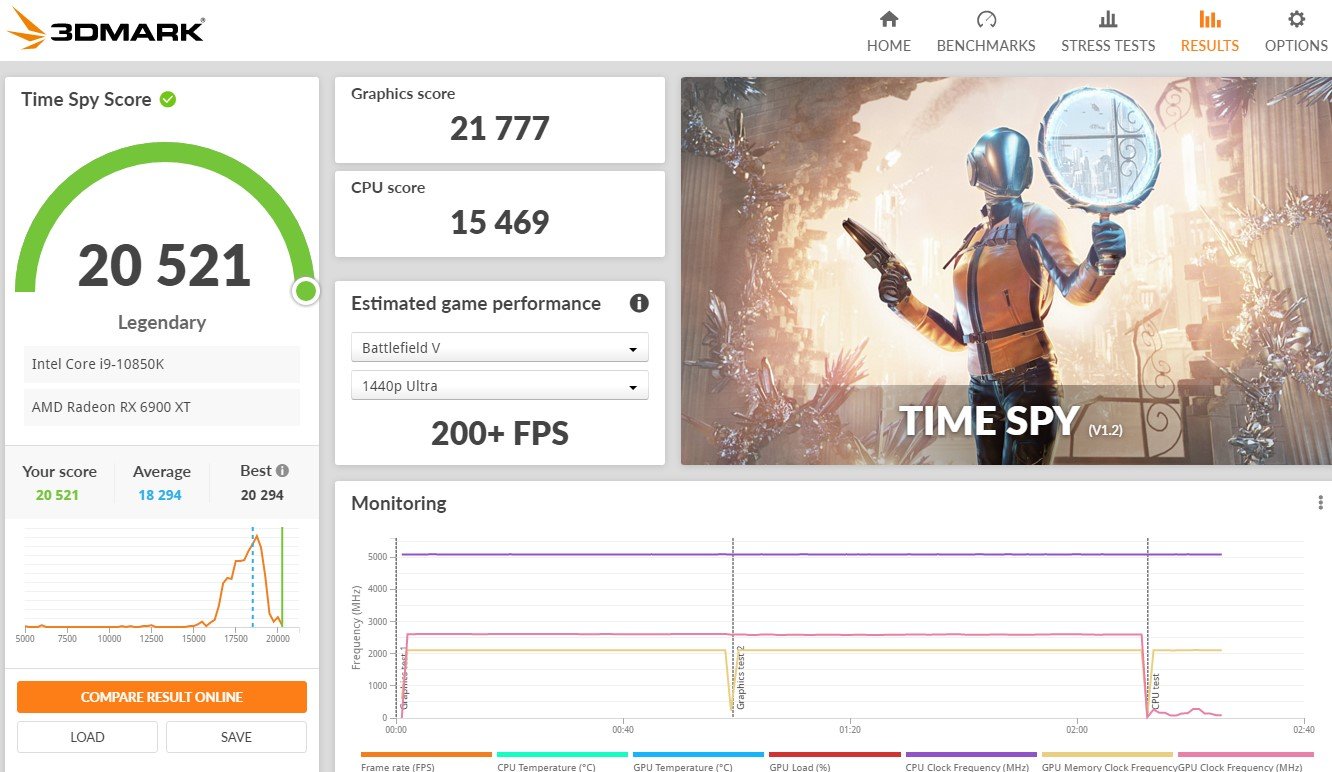Click the 200+ FPS estimate
Viewport: 1332px width, 772px height.
(500, 433)
